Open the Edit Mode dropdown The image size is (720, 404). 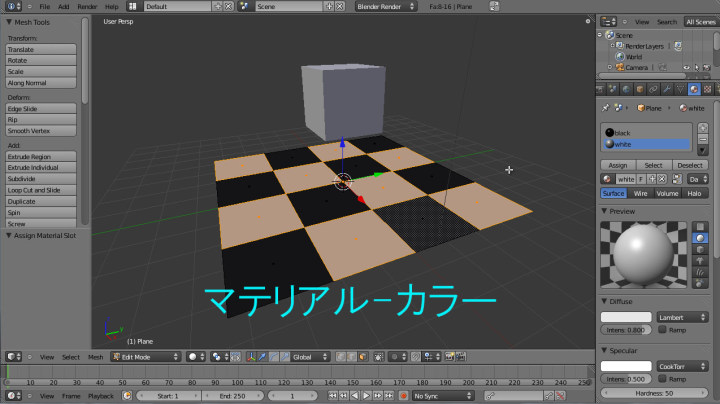(x=145, y=356)
